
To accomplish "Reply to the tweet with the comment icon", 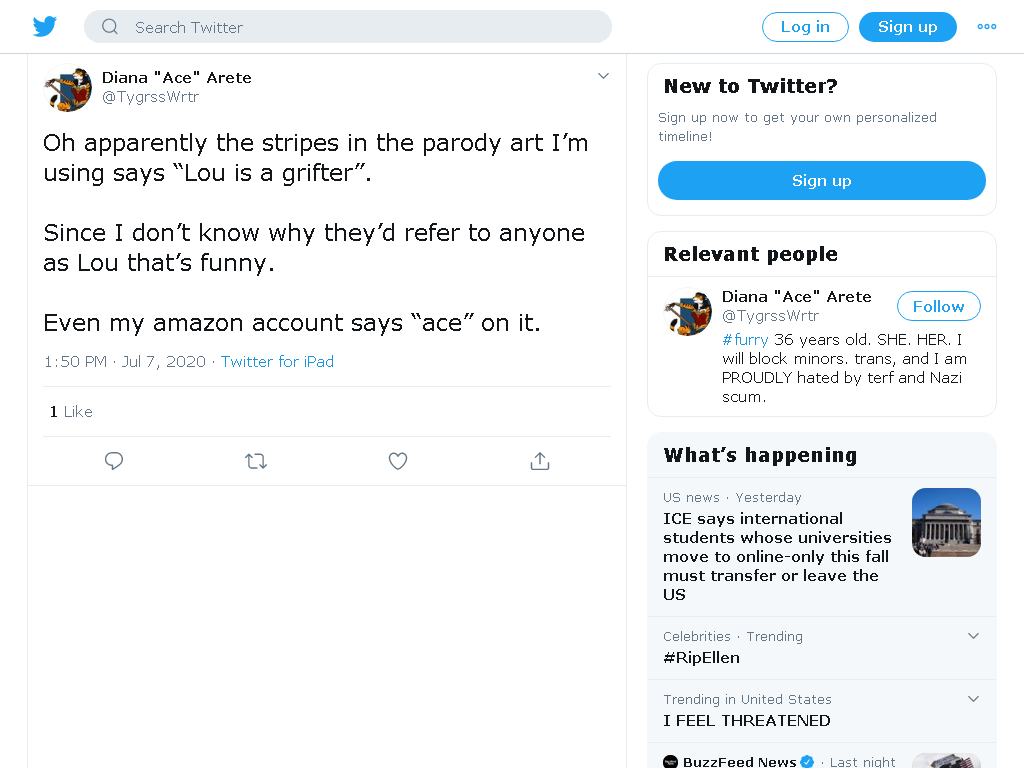I will pyautogui.click(x=114, y=461).
